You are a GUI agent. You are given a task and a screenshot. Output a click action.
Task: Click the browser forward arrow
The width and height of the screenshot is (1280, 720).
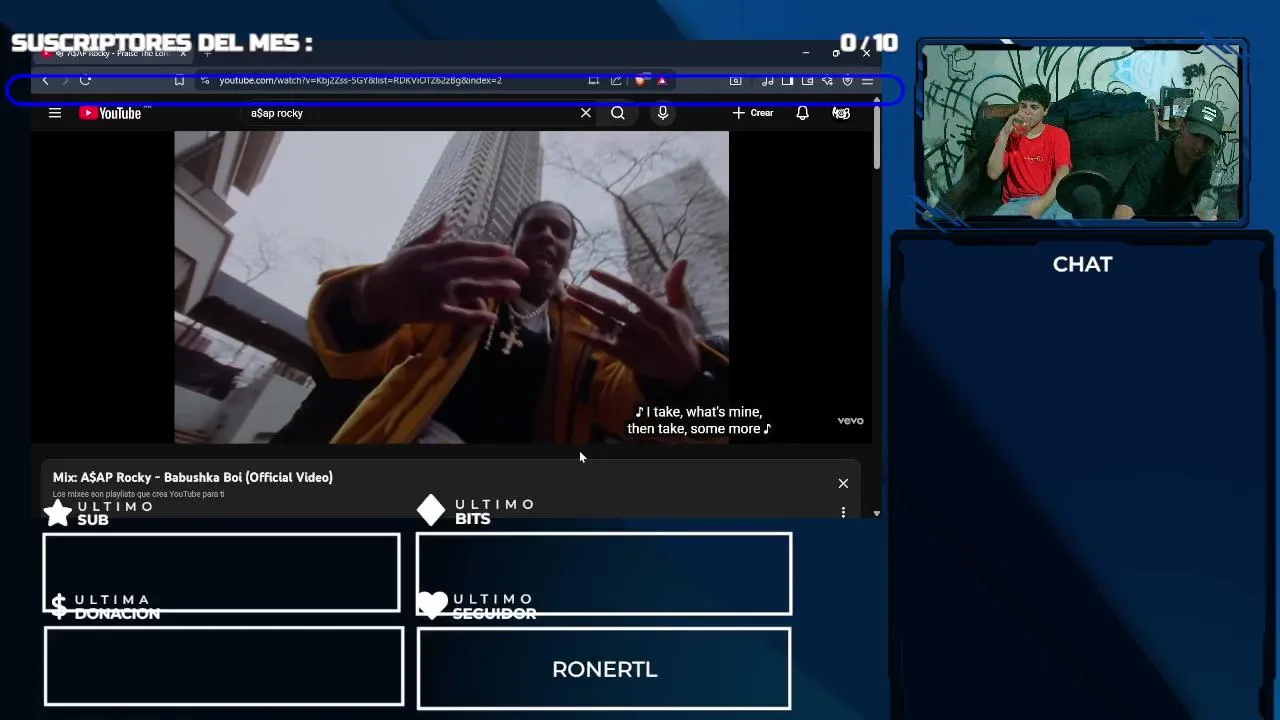[x=65, y=81]
